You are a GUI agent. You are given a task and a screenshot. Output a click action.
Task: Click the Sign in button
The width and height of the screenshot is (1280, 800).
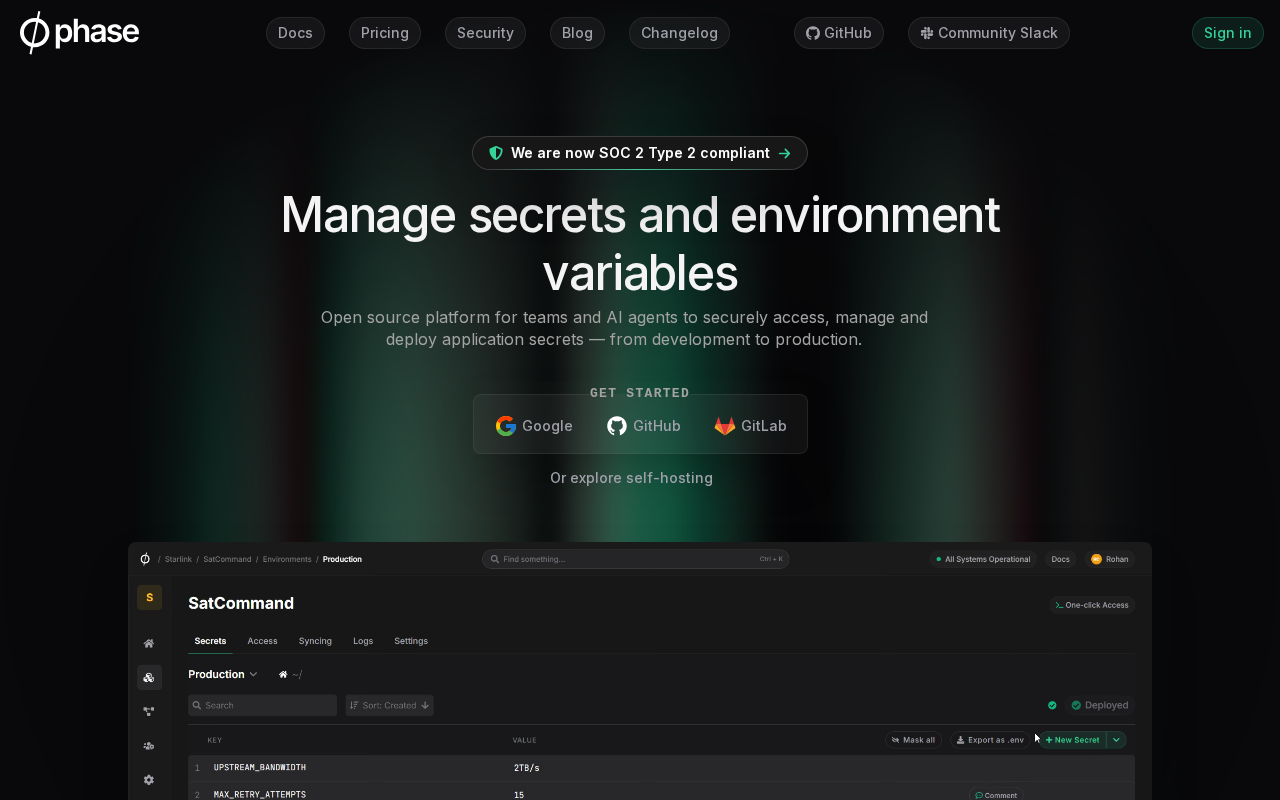[1228, 33]
